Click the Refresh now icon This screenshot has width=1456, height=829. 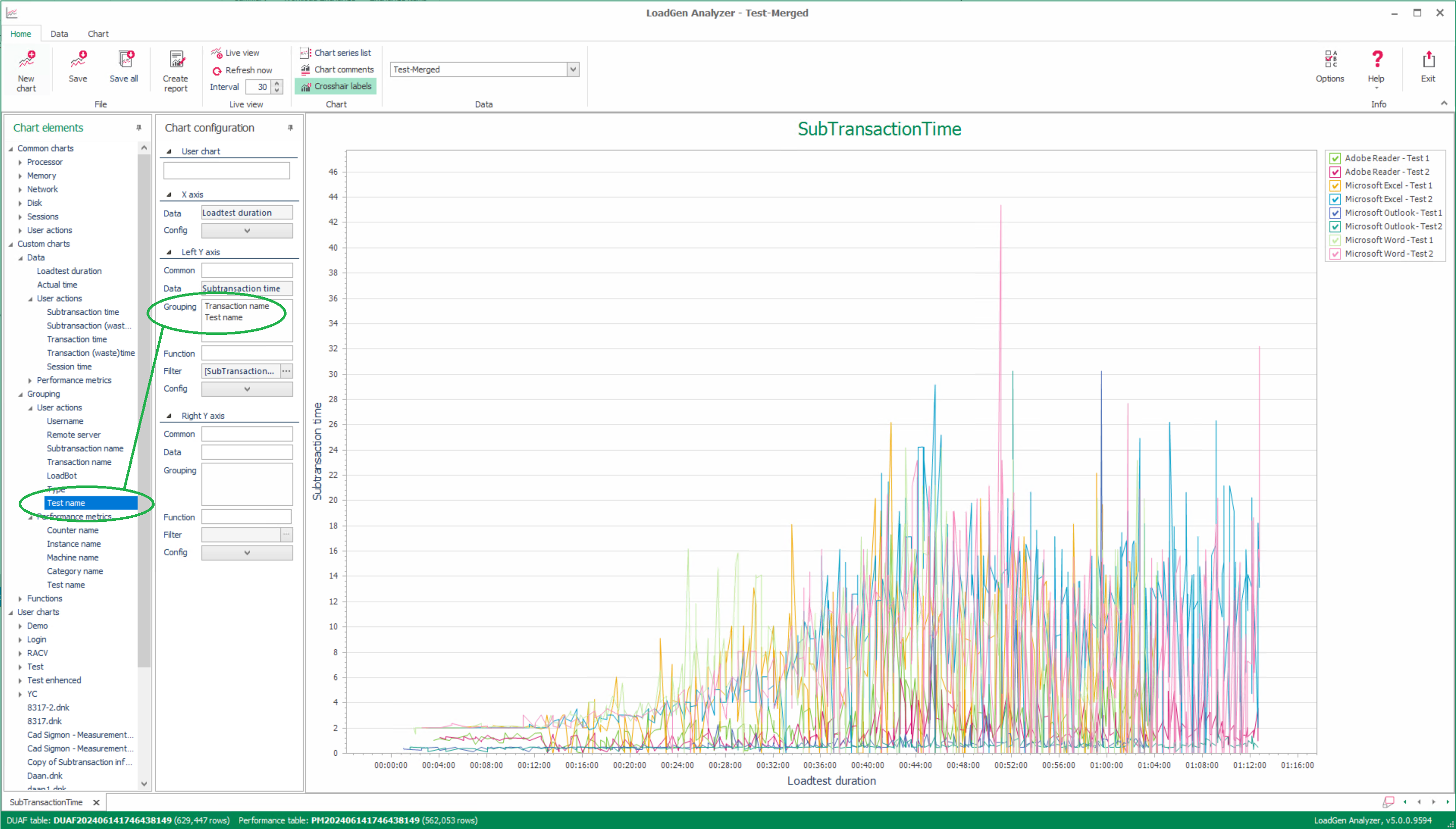[x=216, y=71]
